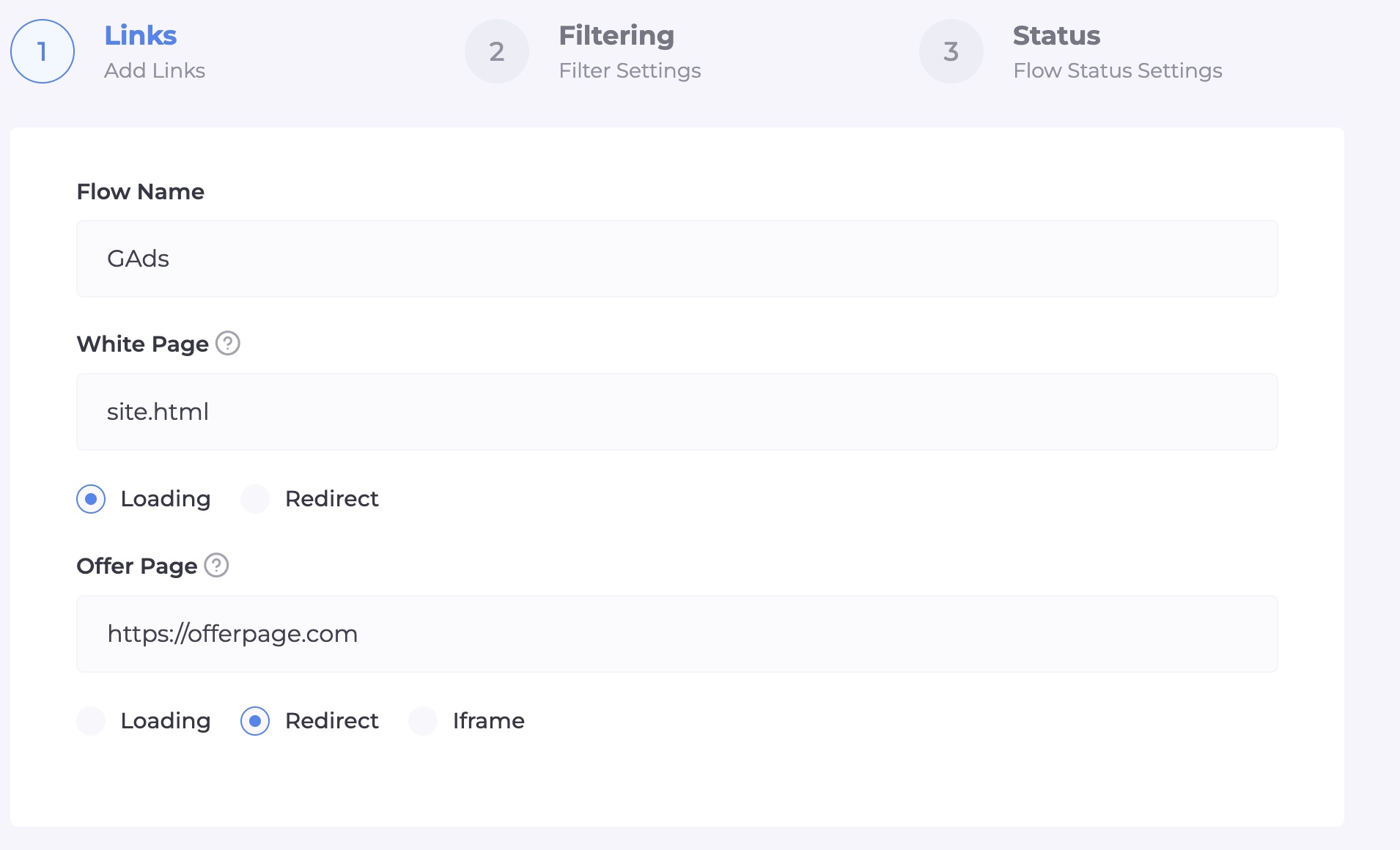1400x850 pixels.
Task: Click the White Page help question icon
Action: tap(228, 343)
